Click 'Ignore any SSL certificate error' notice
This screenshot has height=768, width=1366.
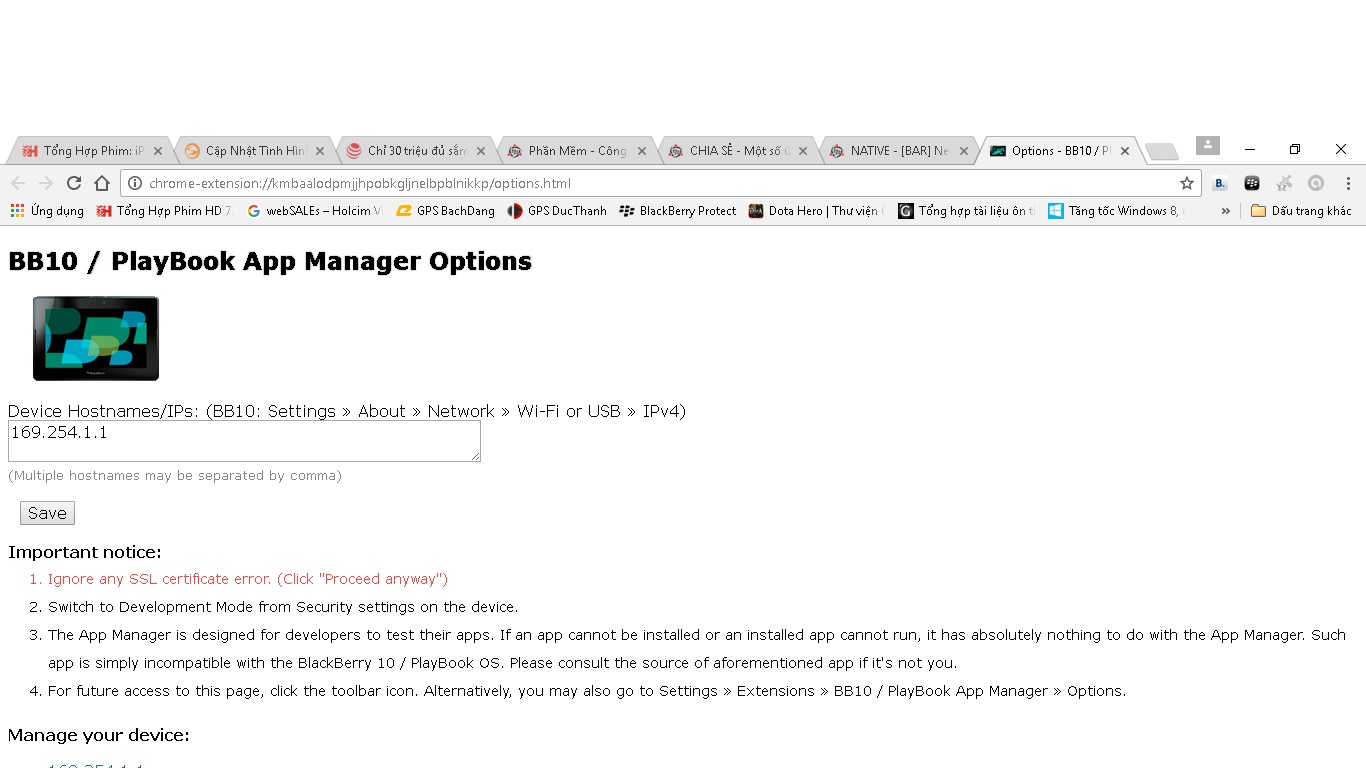coord(248,579)
